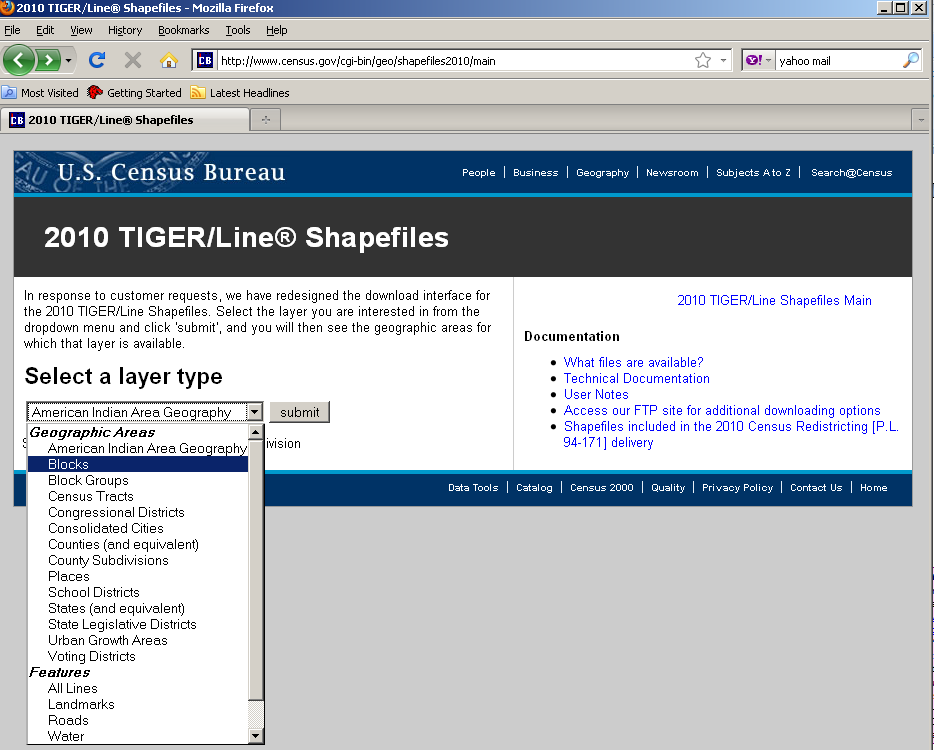Open the View menu
Image resolution: width=934 pixels, height=750 pixels.
(x=81, y=30)
